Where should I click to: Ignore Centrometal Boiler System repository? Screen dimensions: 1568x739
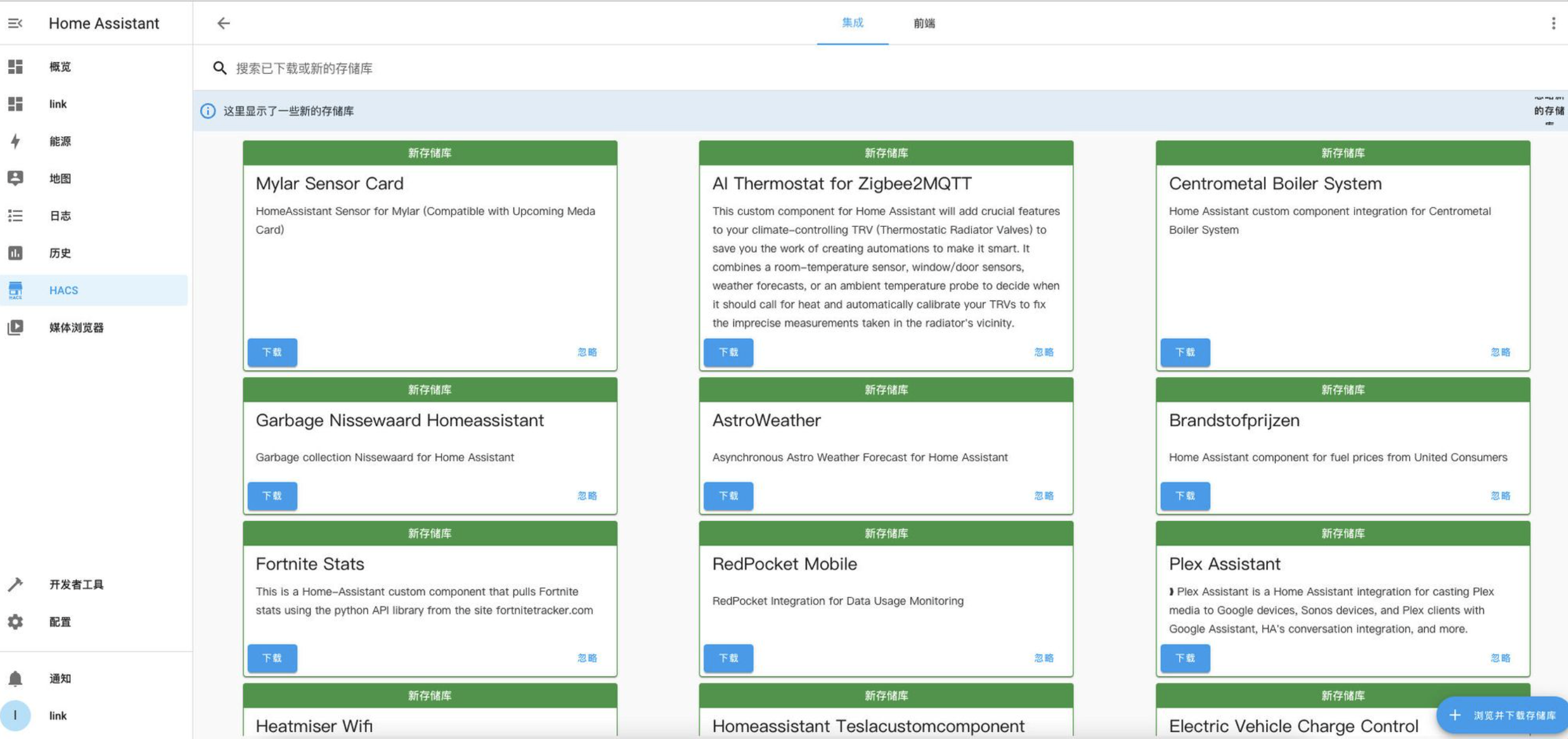pos(1500,352)
